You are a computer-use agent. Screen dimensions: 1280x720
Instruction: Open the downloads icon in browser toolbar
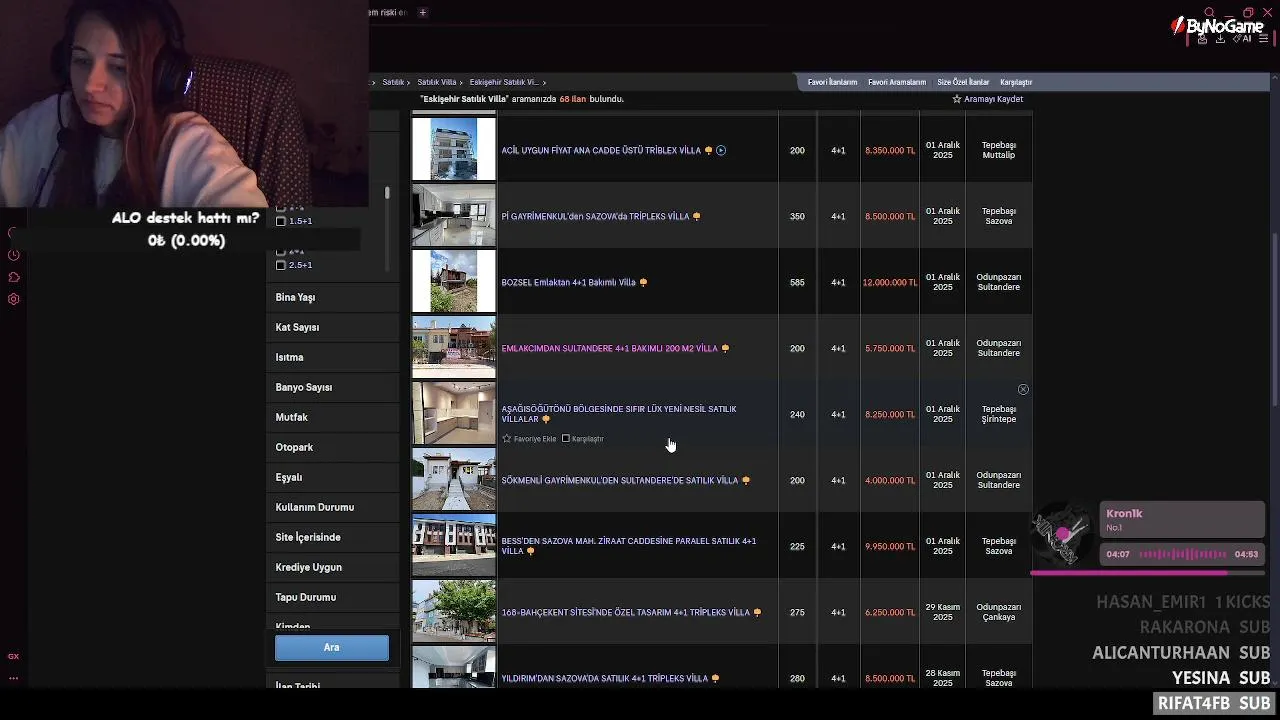[x=1220, y=39]
